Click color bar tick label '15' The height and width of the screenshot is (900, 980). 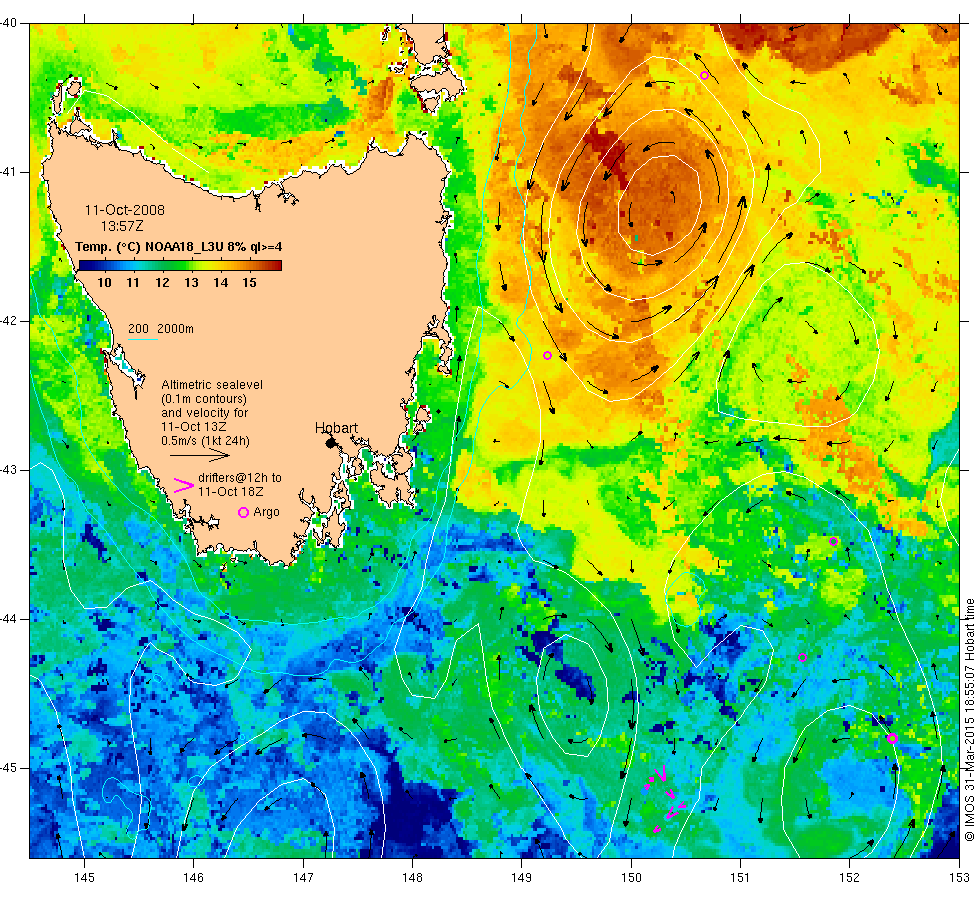pyautogui.click(x=249, y=282)
